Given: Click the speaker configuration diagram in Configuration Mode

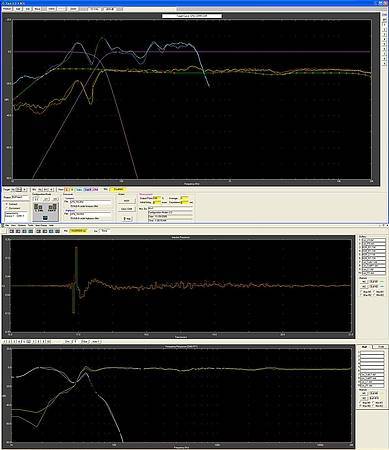Looking at the screenshot, I should coord(46,212).
